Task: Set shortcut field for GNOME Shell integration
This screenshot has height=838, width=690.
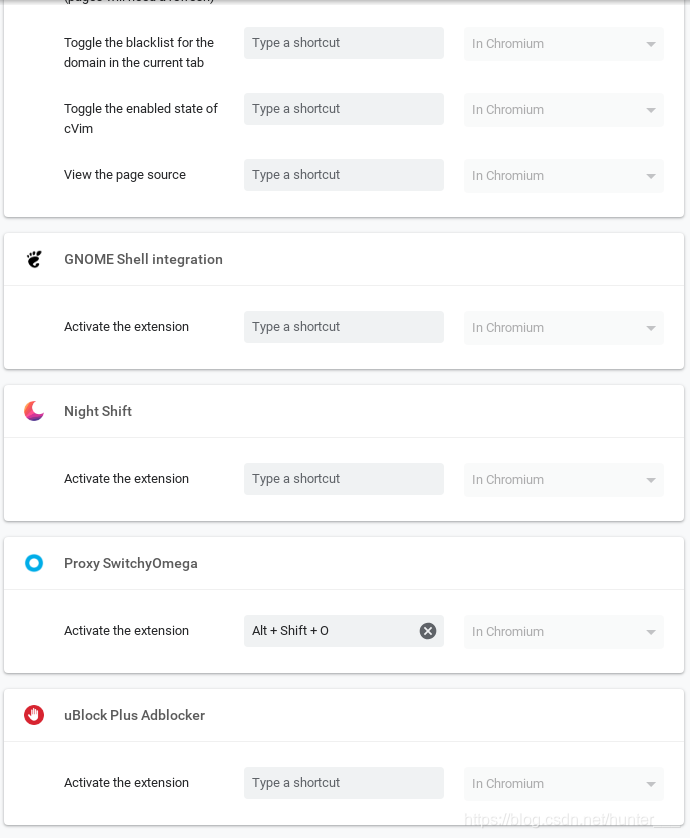Action: 344,327
